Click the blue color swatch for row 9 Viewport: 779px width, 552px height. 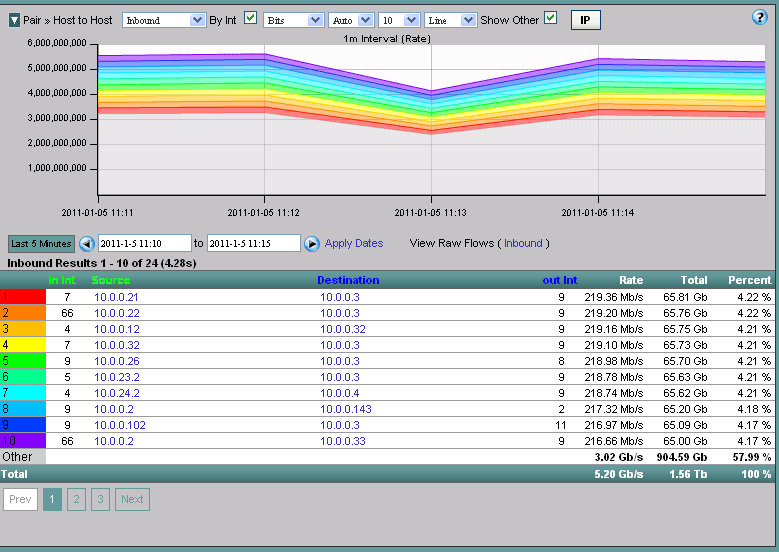pyautogui.click(x=23, y=425)
